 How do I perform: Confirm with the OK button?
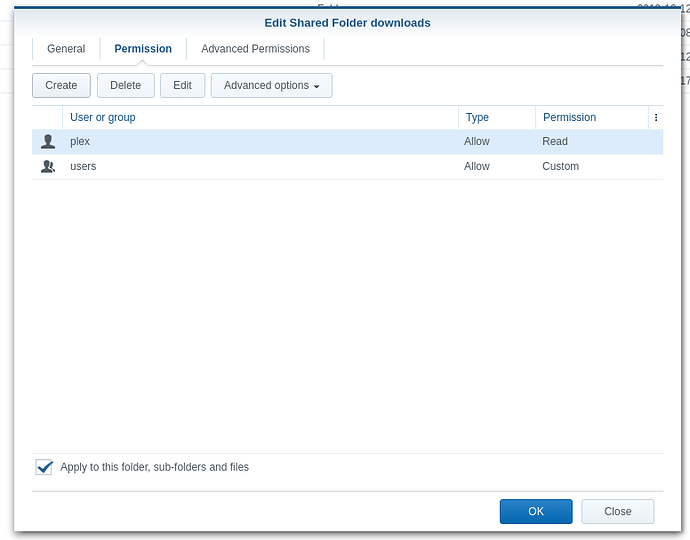tap(536, 511)
